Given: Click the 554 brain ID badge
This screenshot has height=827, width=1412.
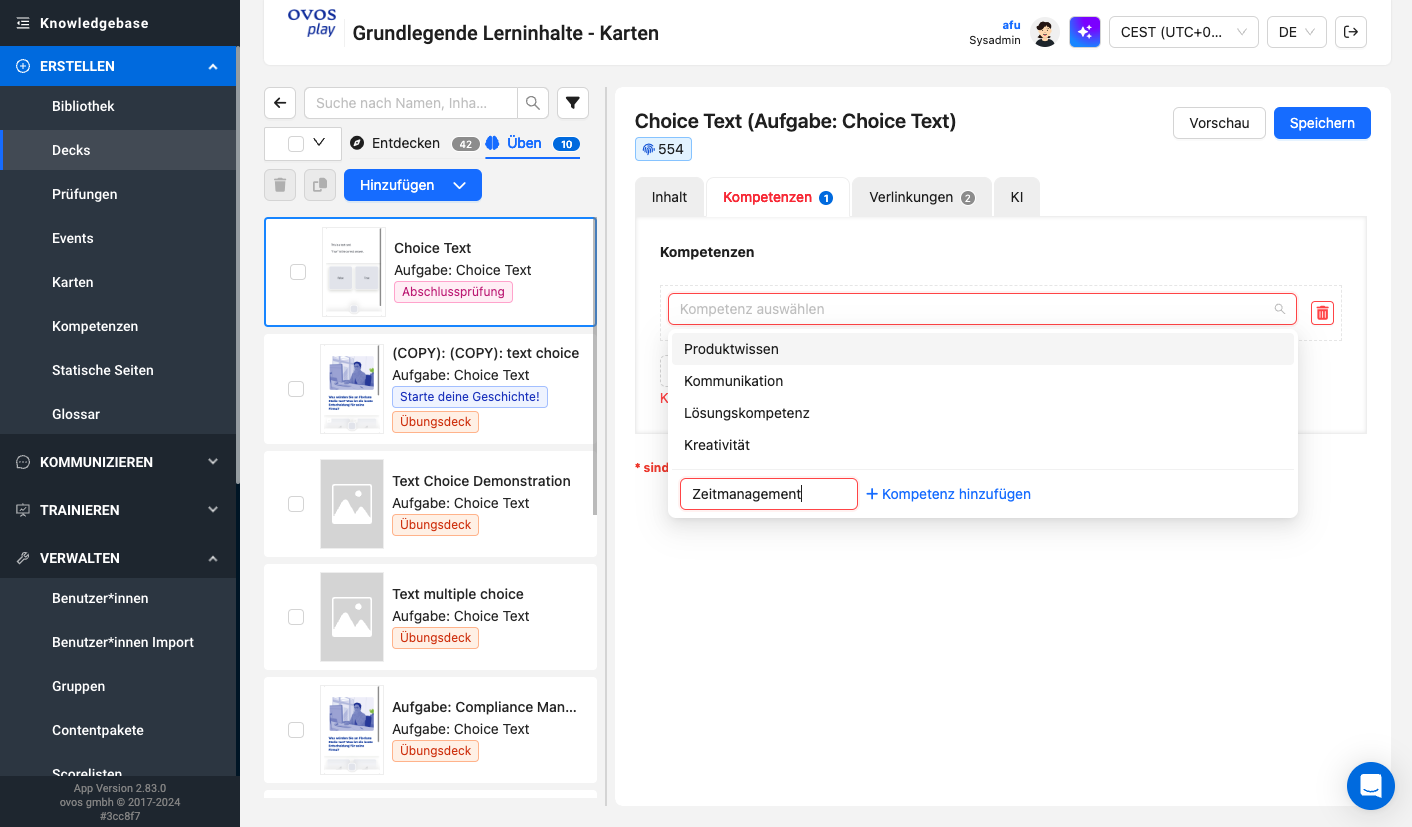Looking at the screenshot, I should coord(663,149).
